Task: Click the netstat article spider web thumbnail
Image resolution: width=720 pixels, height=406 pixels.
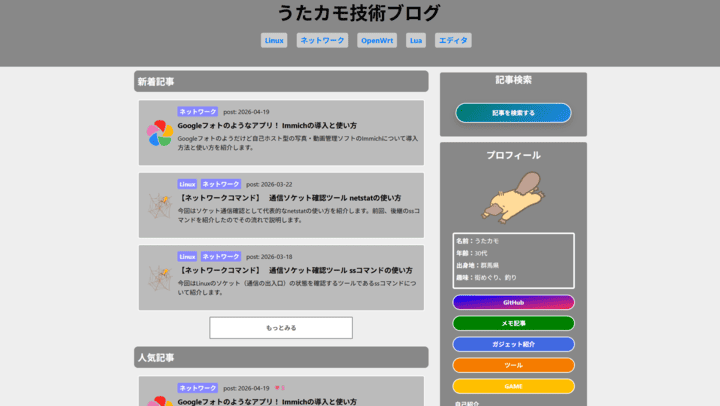Action: [x=160, y=206]
